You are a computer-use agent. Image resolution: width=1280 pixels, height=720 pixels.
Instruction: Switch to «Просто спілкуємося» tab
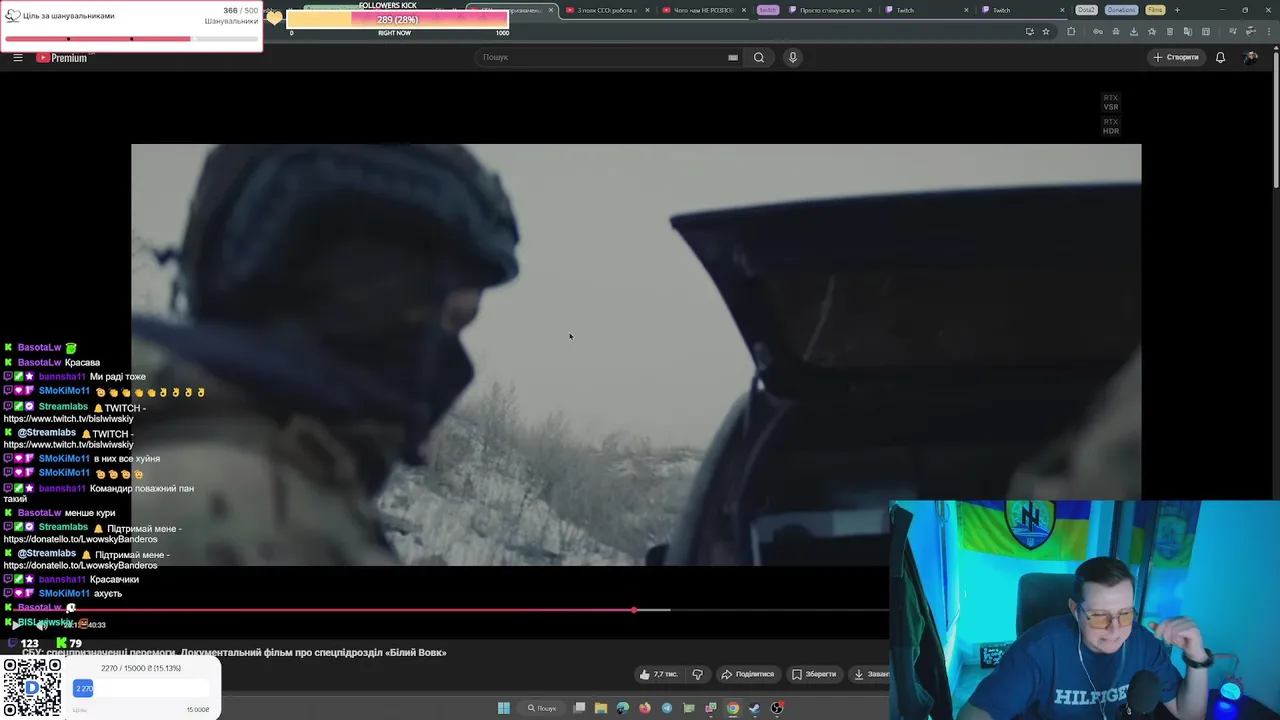829,10
